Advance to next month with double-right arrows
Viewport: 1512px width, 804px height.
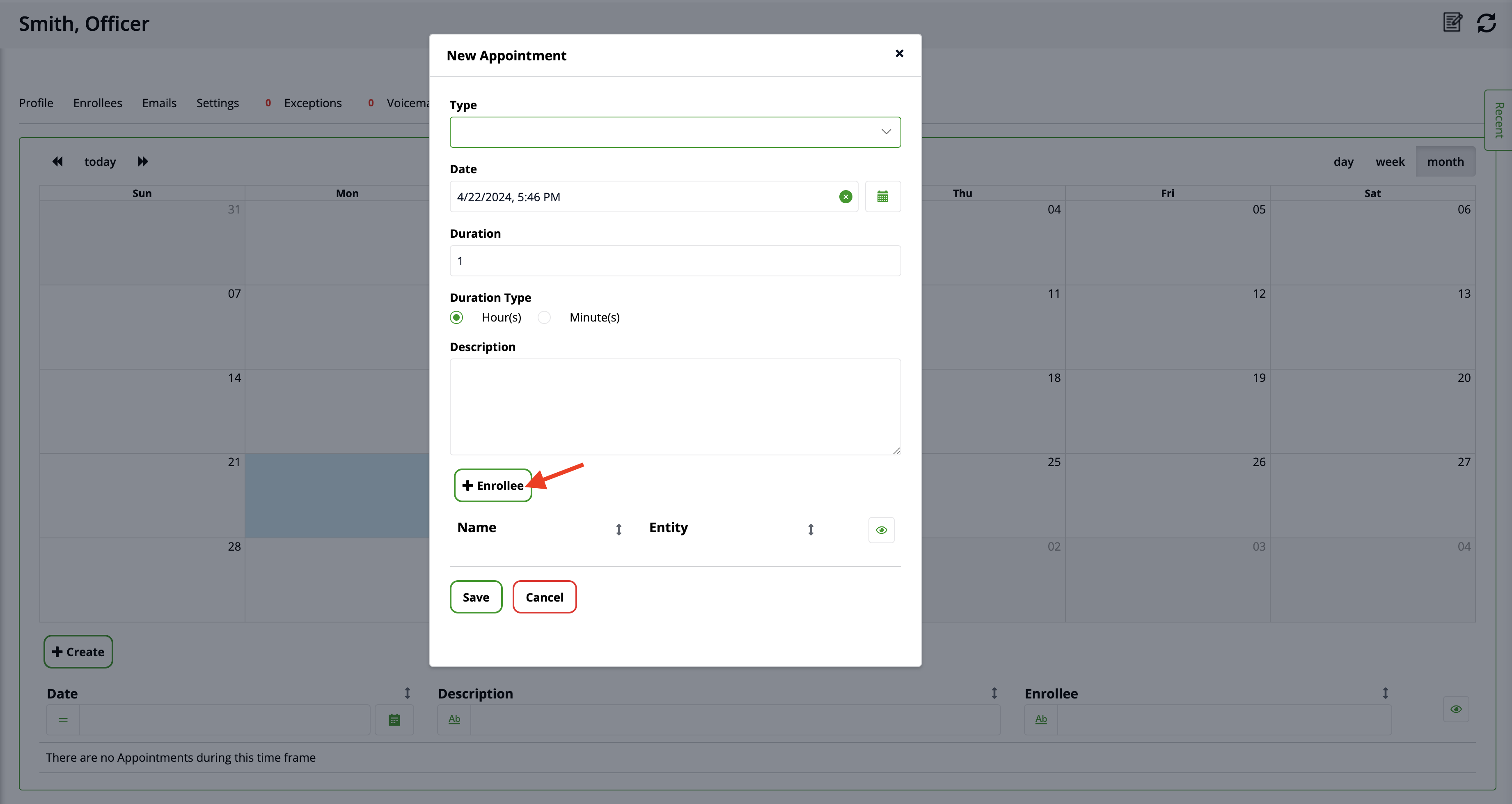click(x=143, y=161)
